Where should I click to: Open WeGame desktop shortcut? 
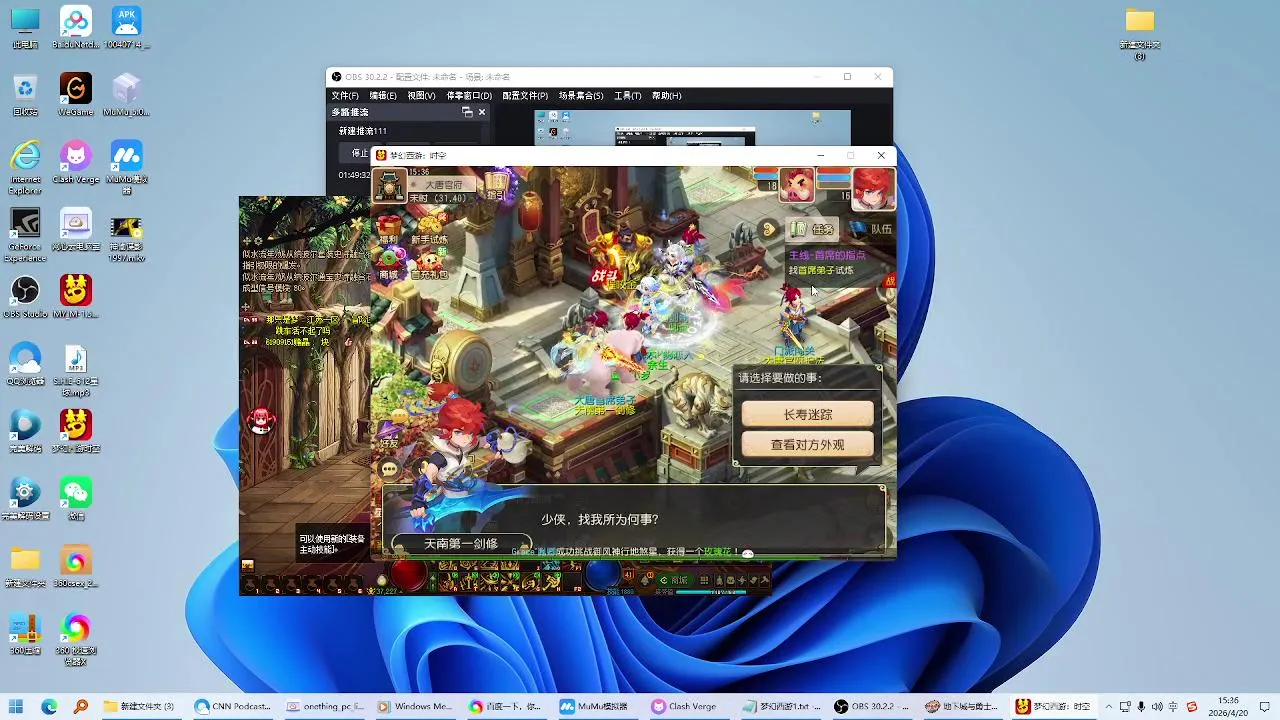[x=76, y=94]
